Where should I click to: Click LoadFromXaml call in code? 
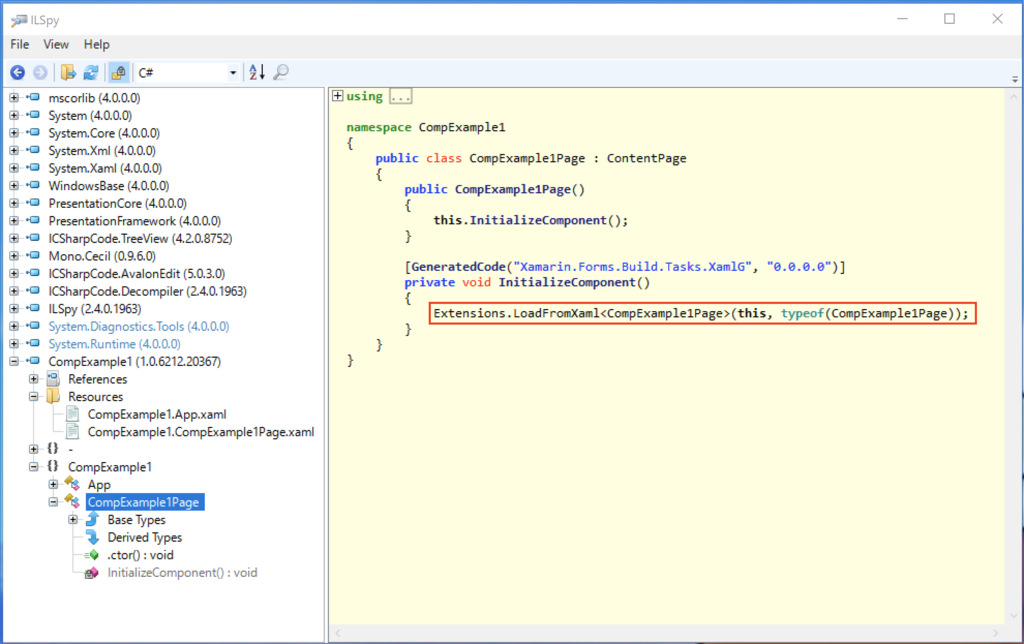556,314
